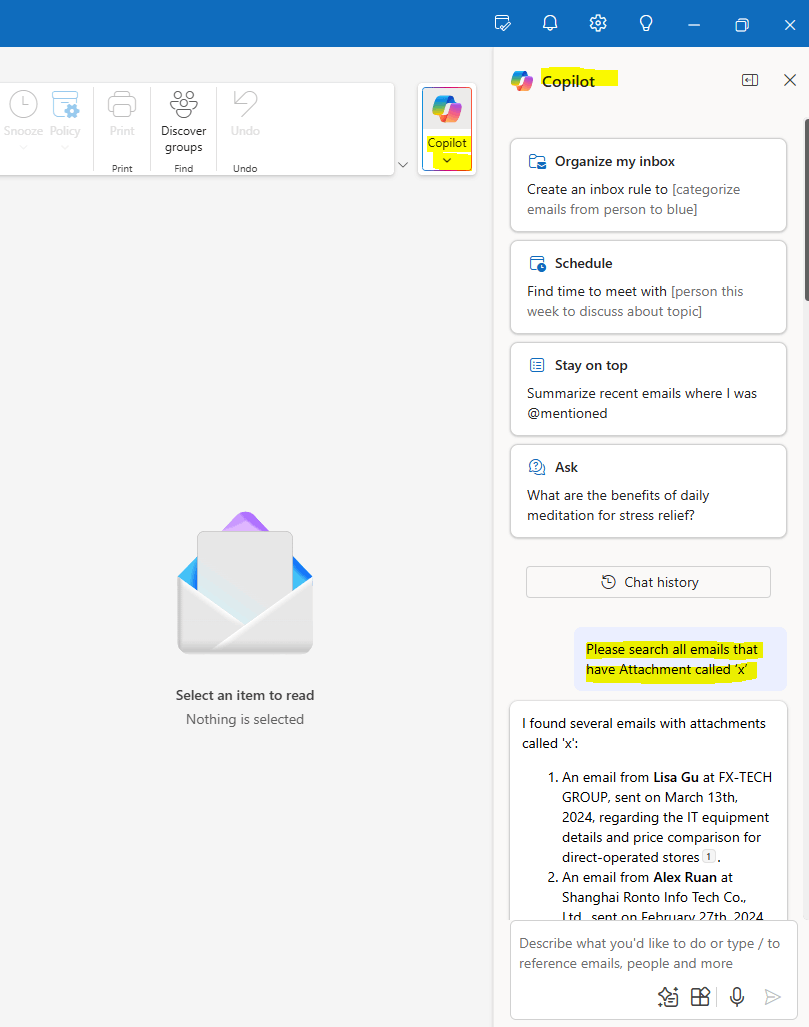Screen dimensions: 809x1027
Task: Click the send message arrow
Action: (772, 996)
